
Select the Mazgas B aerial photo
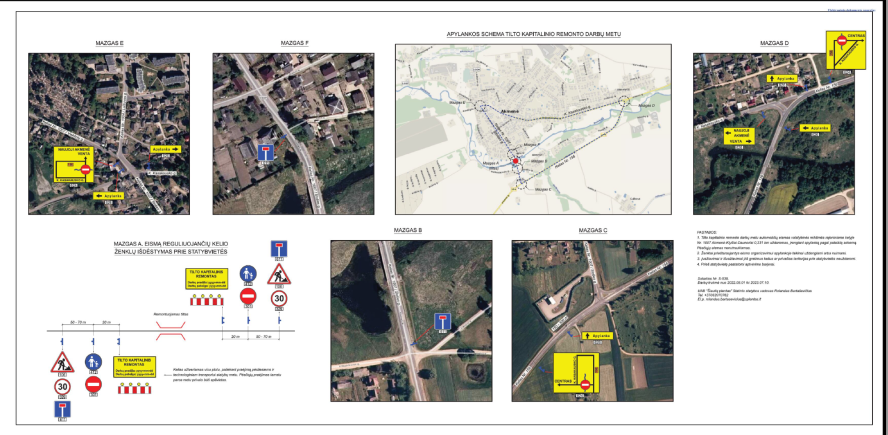click(x=411, y=321)
